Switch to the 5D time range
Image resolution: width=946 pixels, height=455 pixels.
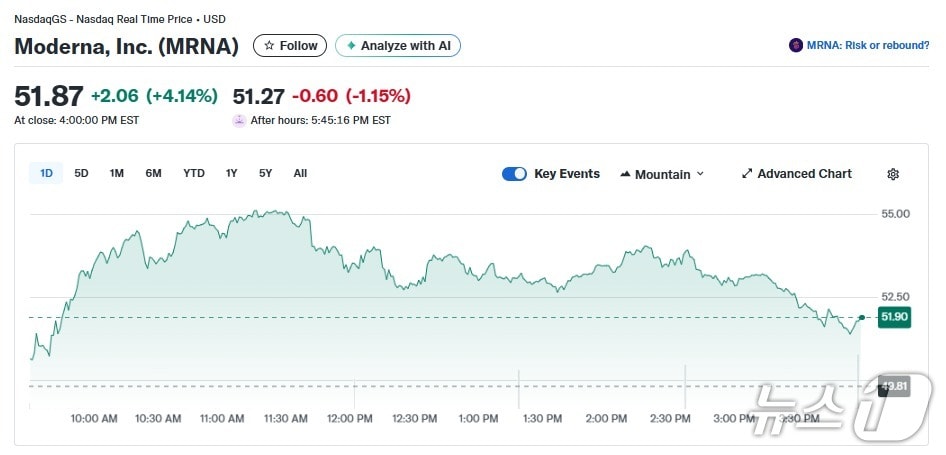pos(82,173)
